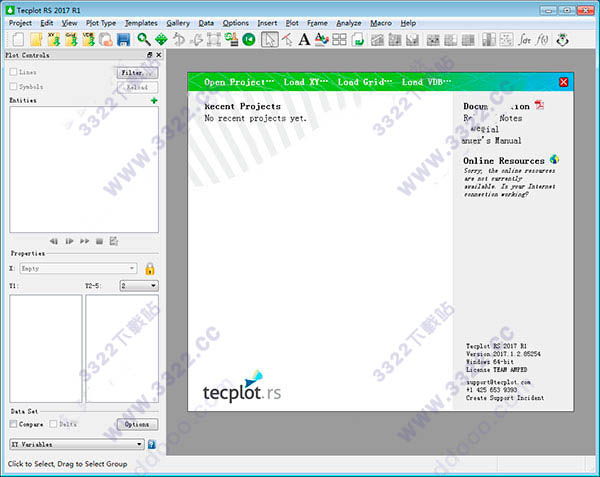Open the Release Notes link

493,118
